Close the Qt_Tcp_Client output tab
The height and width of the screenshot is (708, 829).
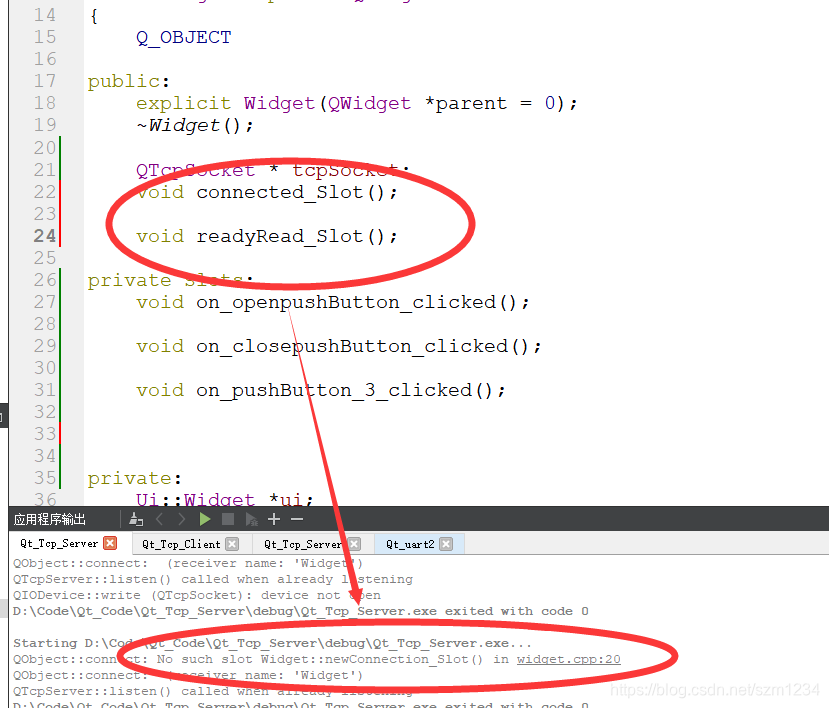coord(232,544)
